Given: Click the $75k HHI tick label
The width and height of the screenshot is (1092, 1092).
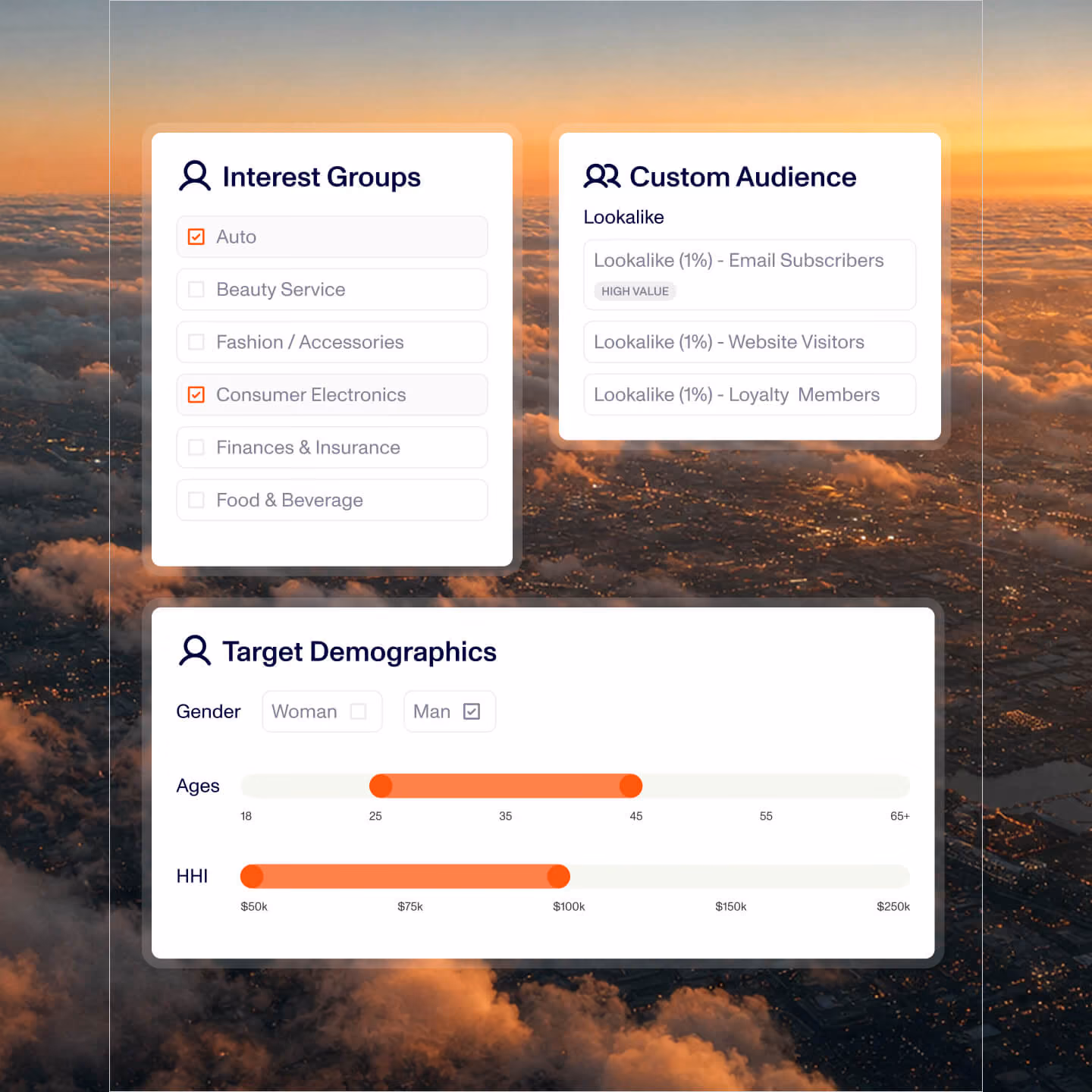Looking at the screenshot, I should tap(410, 906).
